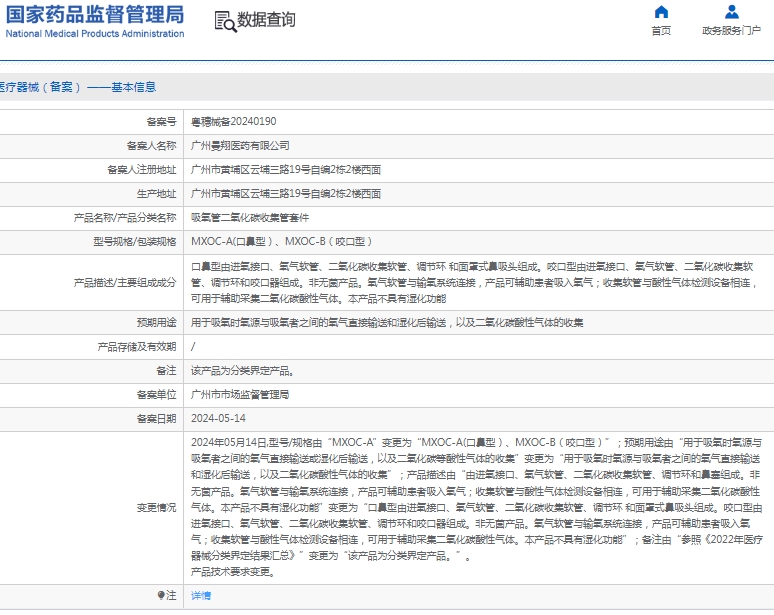The image size is (774, 615).
Task: Click the slash value for 产品存储及有效期
Action: 193,346
